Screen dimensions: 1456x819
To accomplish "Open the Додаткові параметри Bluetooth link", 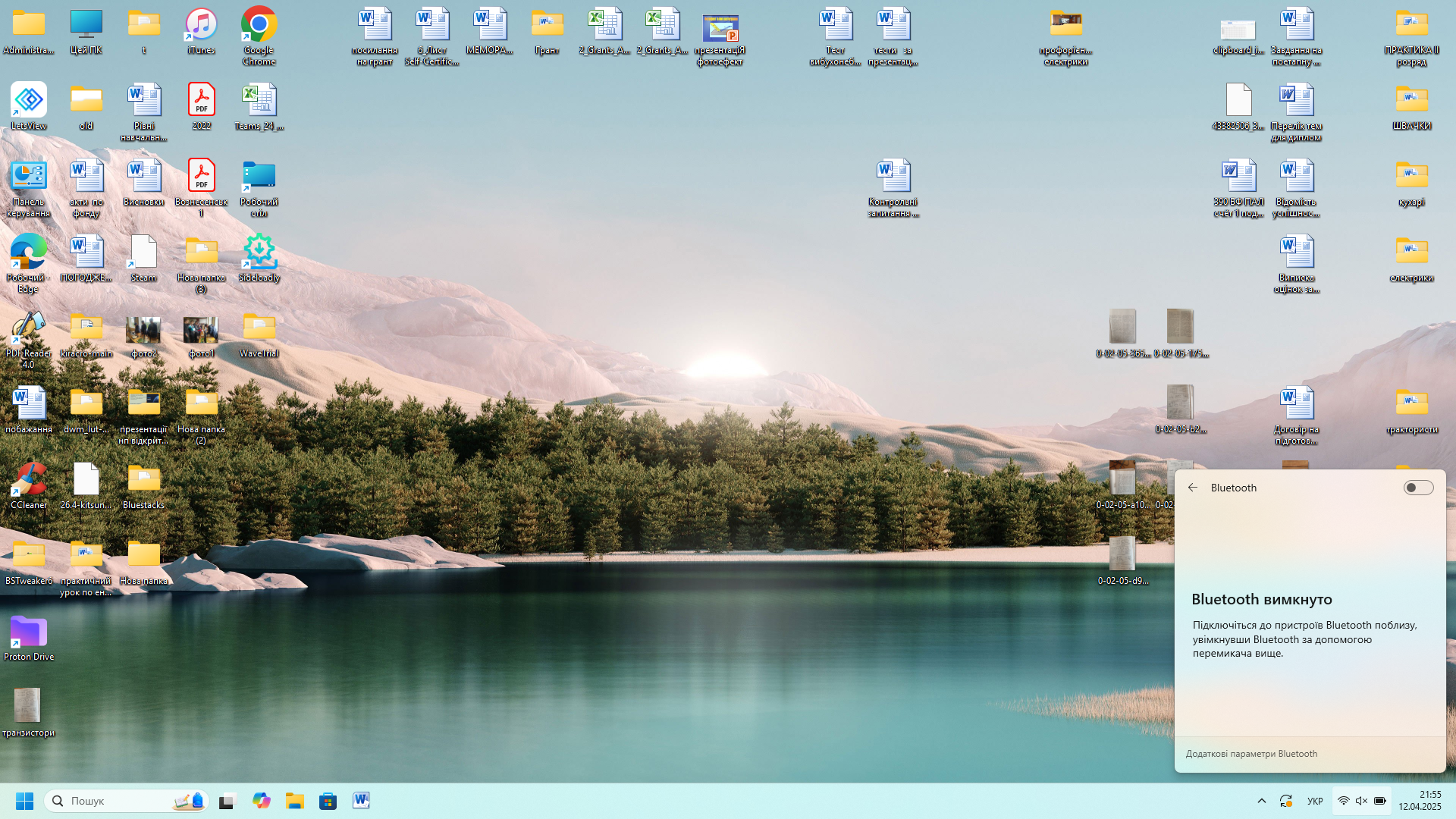I will [1251, 754].
